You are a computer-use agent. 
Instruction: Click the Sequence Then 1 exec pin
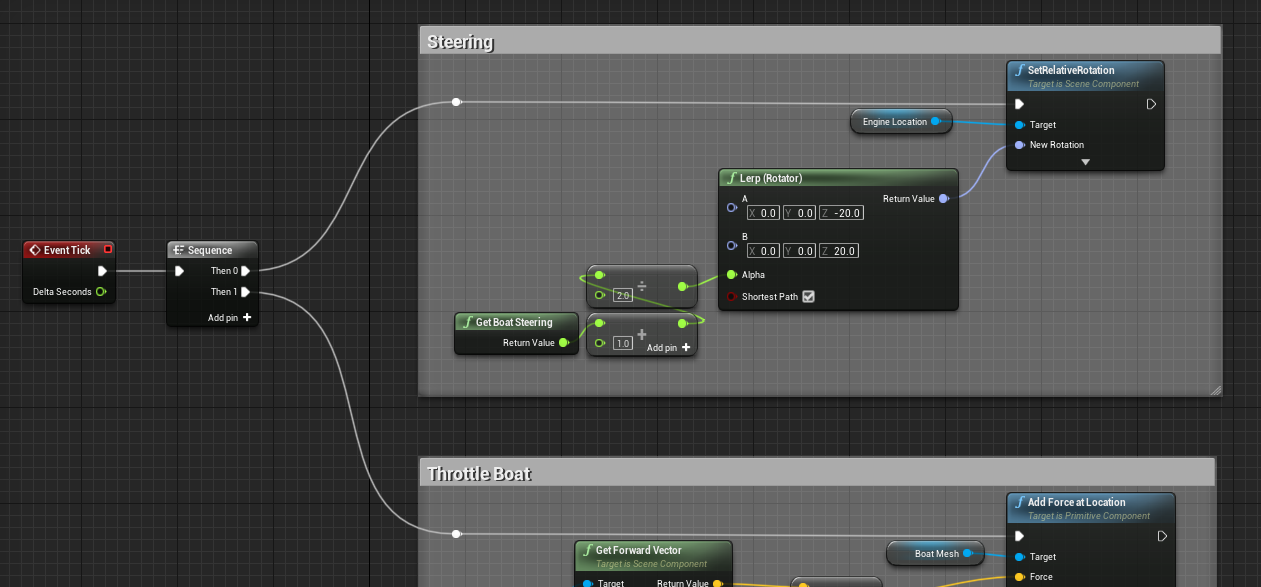[246, 292]
